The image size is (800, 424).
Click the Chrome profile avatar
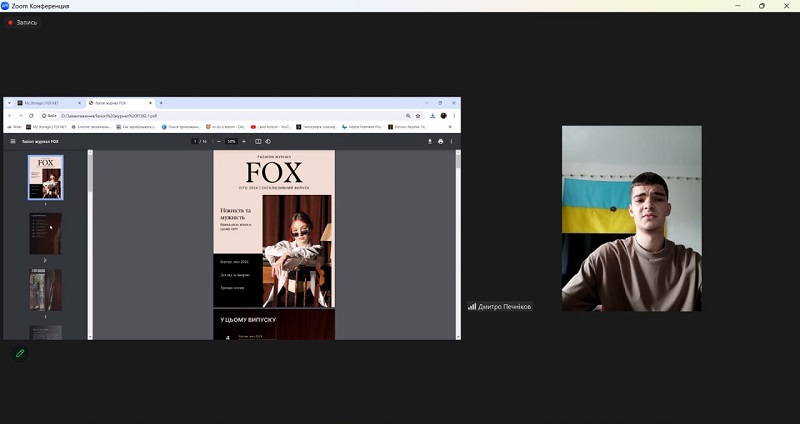(443, 116)
